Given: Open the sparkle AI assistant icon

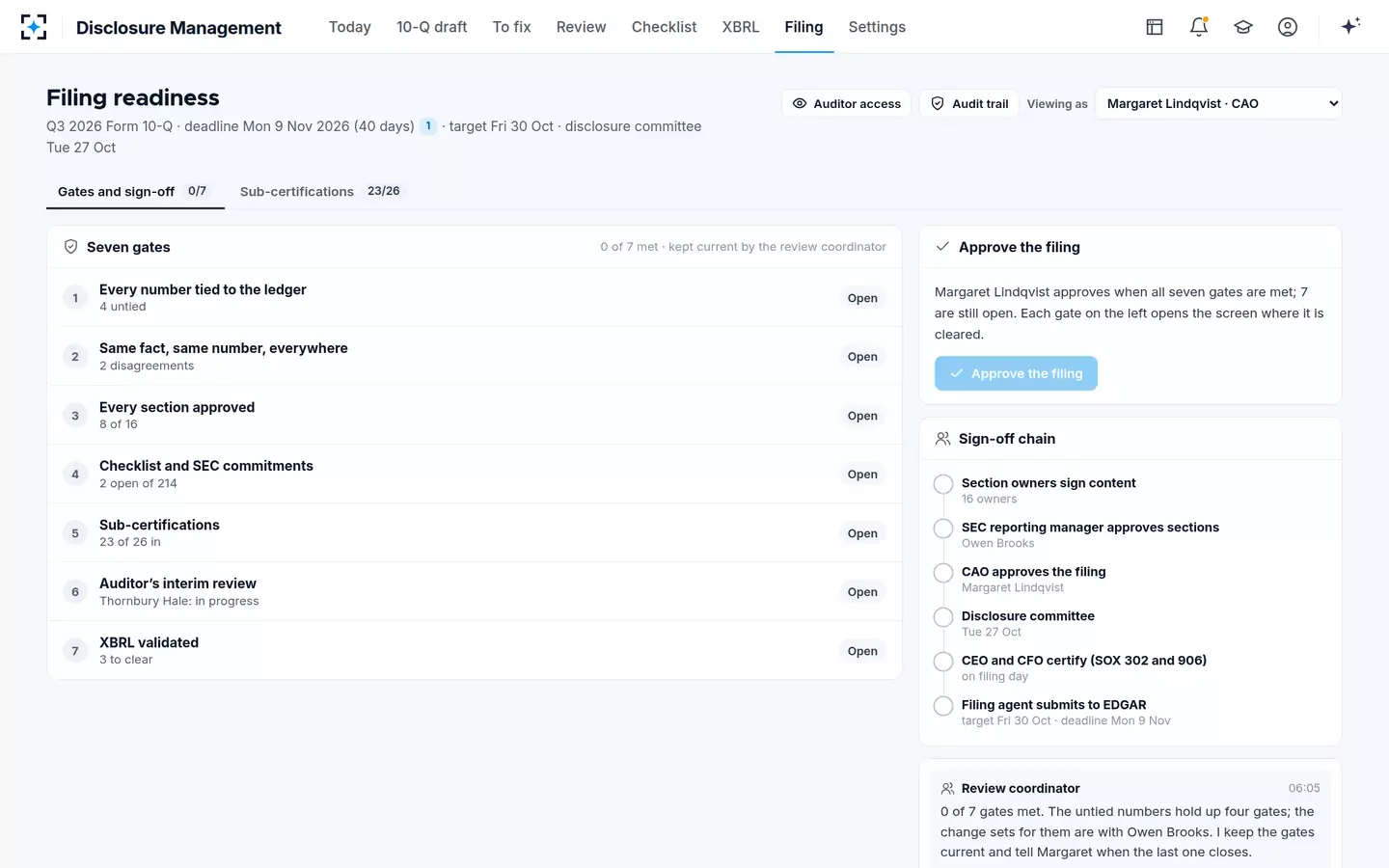Looking at the screenshot, I should 1350,26.
